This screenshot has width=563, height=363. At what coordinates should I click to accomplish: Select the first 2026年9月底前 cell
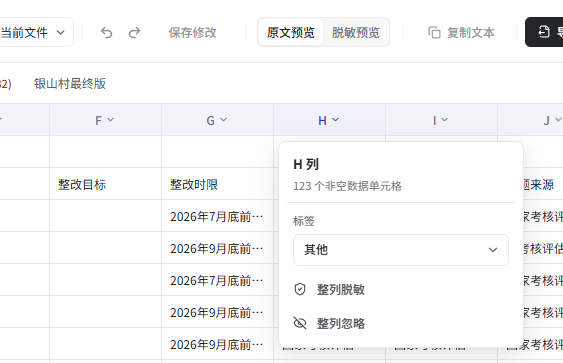218,248
